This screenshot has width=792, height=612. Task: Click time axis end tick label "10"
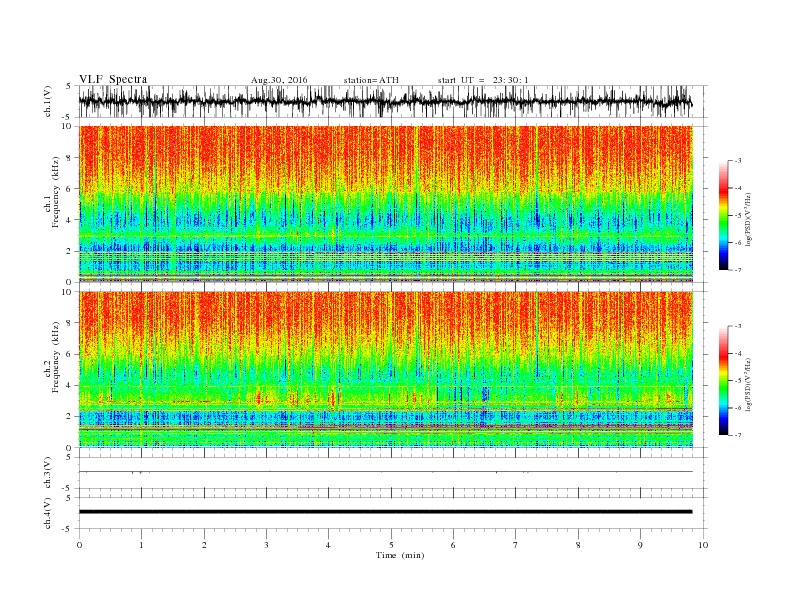coord(703,545)
